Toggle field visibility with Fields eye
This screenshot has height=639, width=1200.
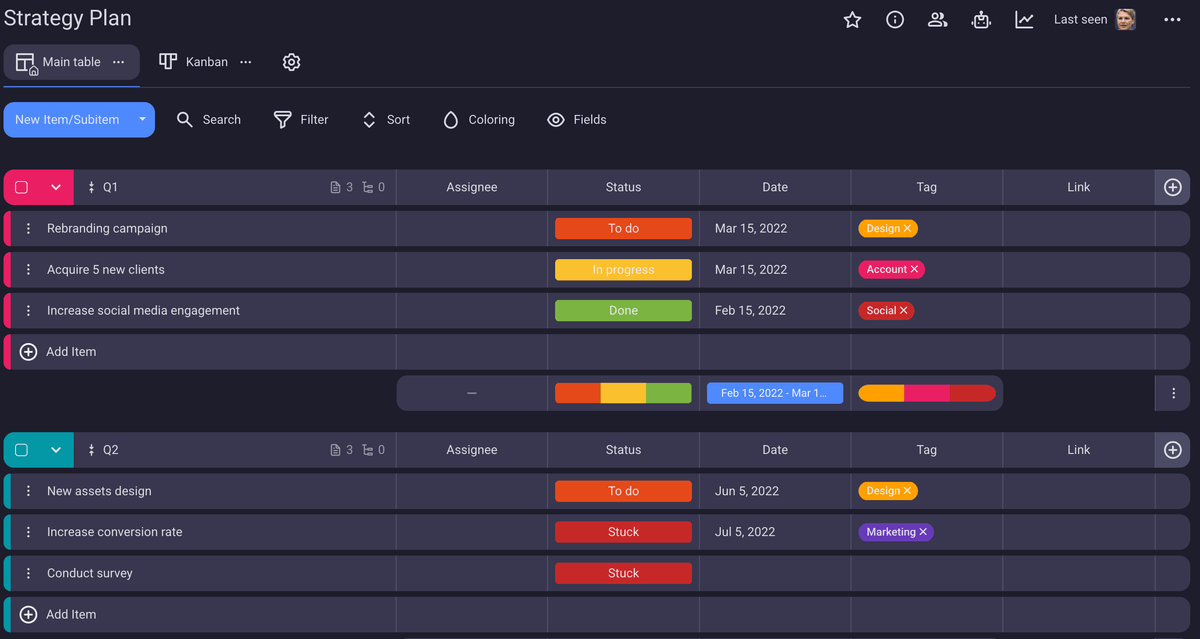point(577,120)
